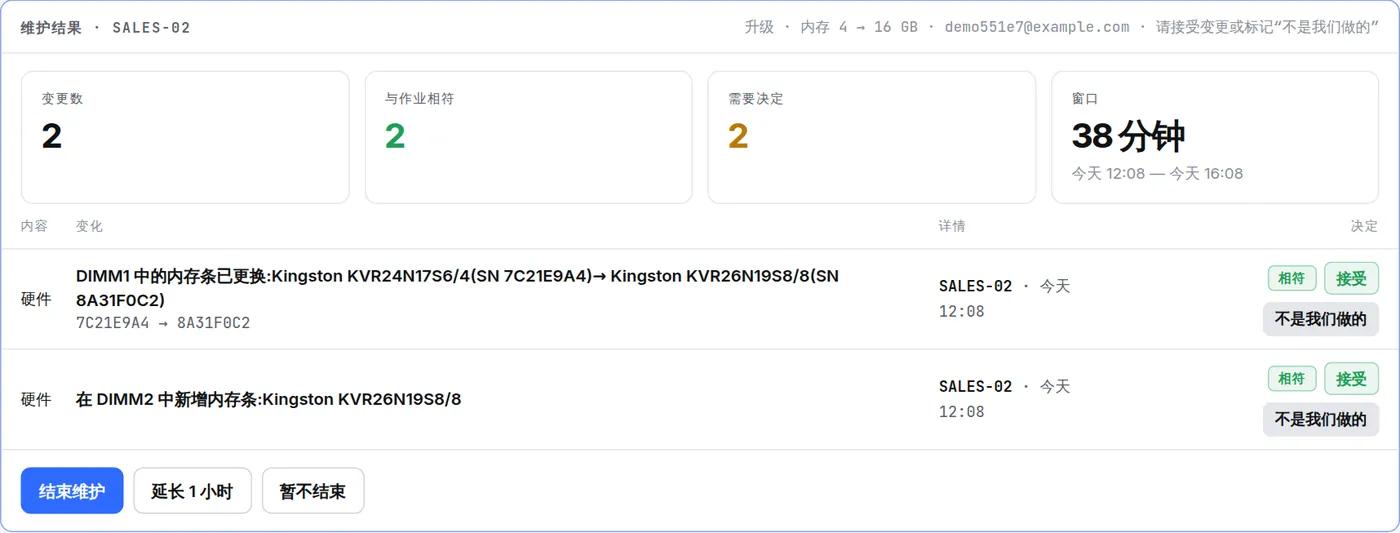Select the 需要决定 summary card
Image resolution: width=1400 pixels, height=533 pixels.
tap(871, 137)
